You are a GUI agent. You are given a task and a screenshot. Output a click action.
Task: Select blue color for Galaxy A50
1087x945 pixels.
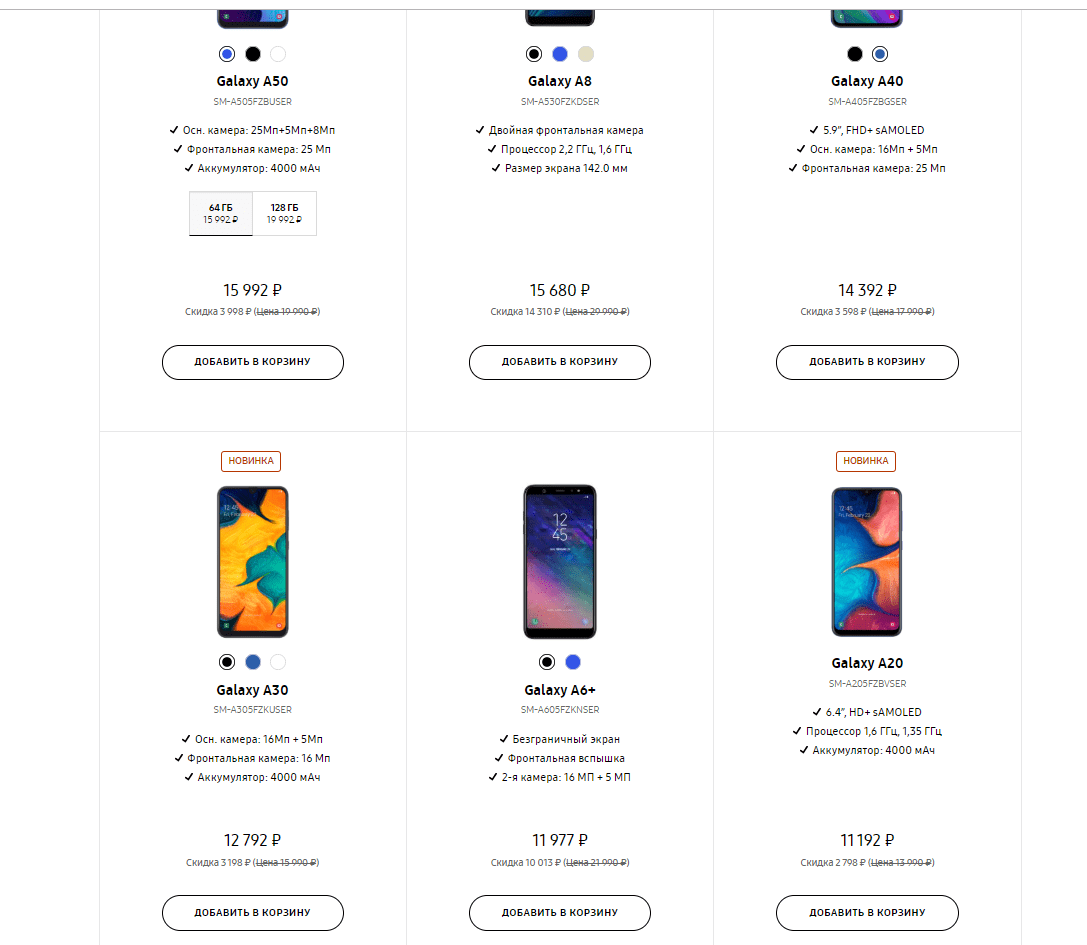coord(227,54)
